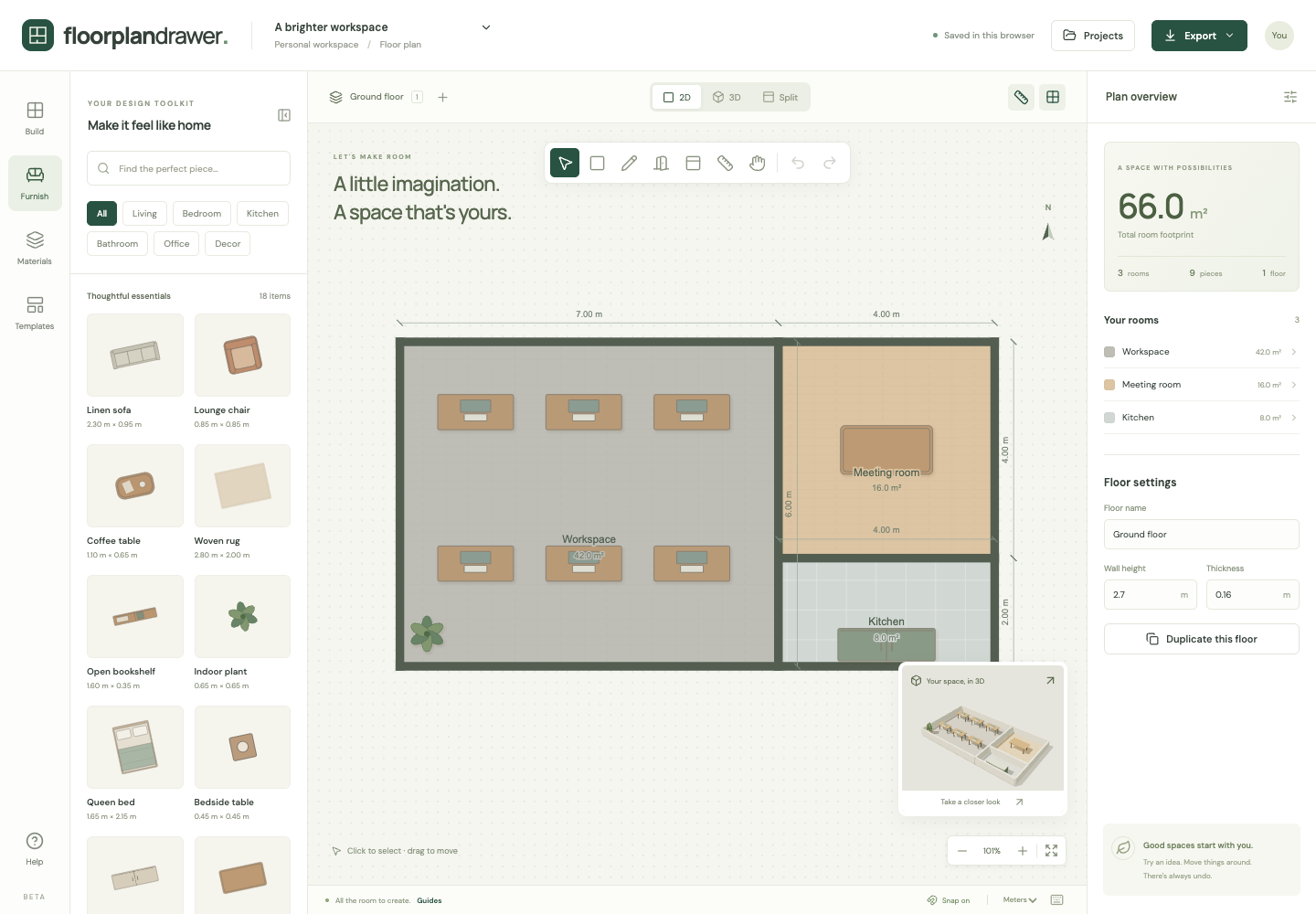Toggle the grid display button
This screenshot has height=914, width=1316.
[x=1053, y=97]
